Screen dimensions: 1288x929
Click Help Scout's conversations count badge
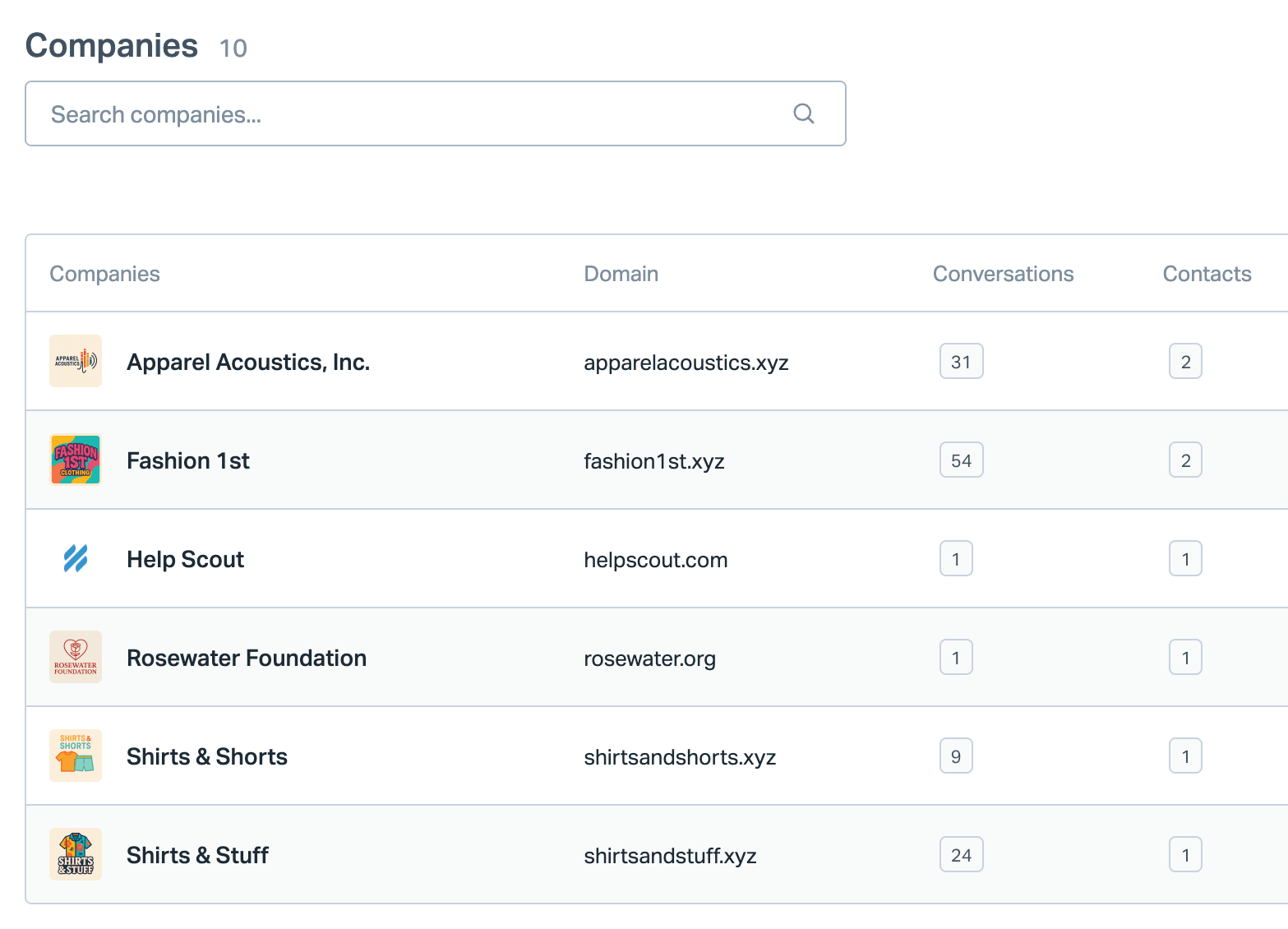[x=956, y=558]
